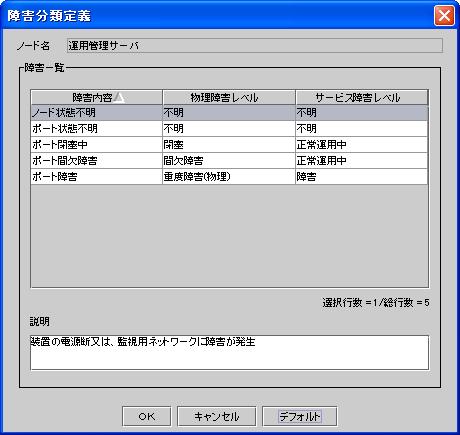Click the 説明 description text box
Viewport: 460px width, 435px height.
tap(229, 353)
